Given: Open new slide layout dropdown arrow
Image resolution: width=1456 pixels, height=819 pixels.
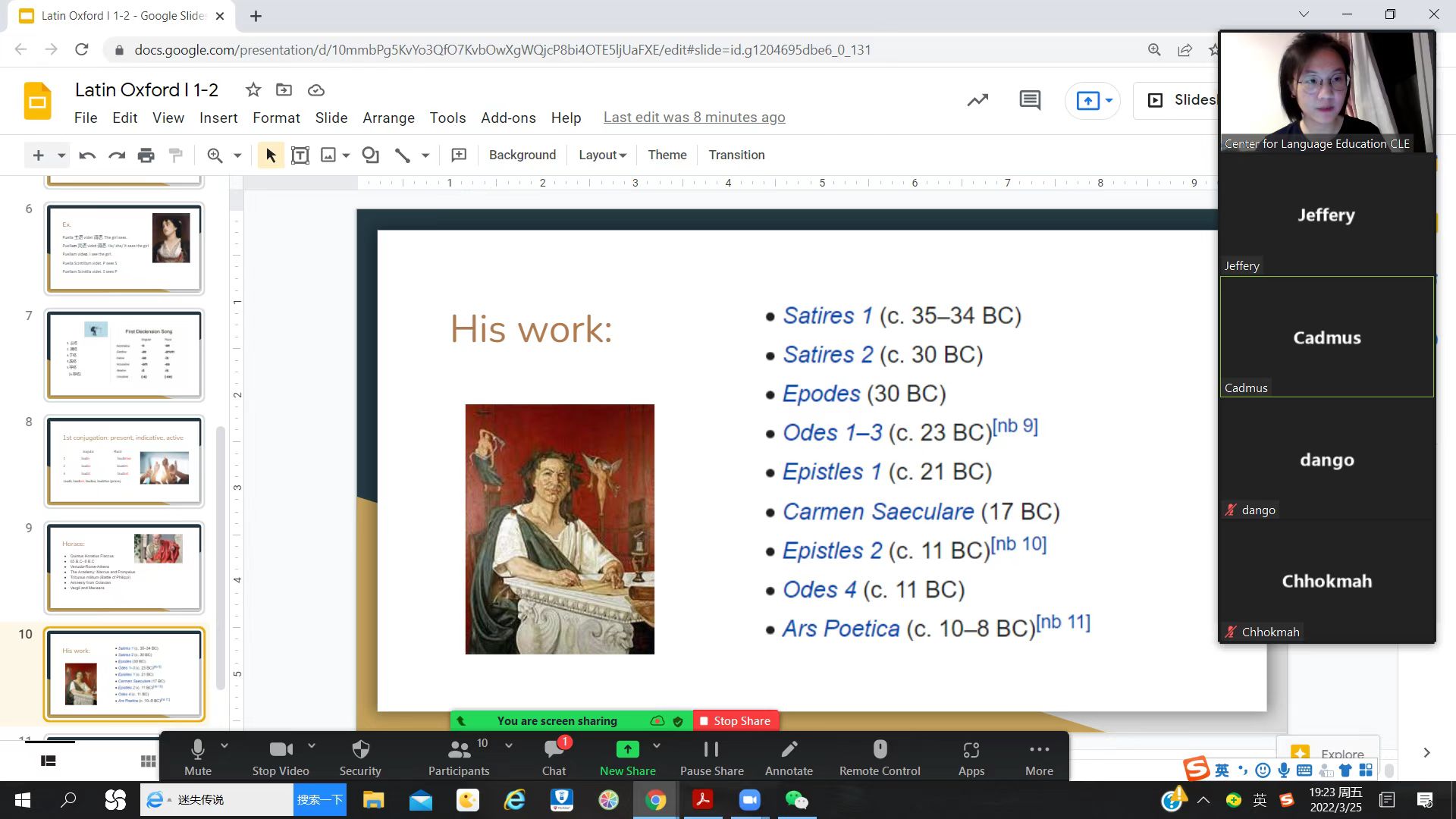Looking at the screenshot, I should (61, 155).
